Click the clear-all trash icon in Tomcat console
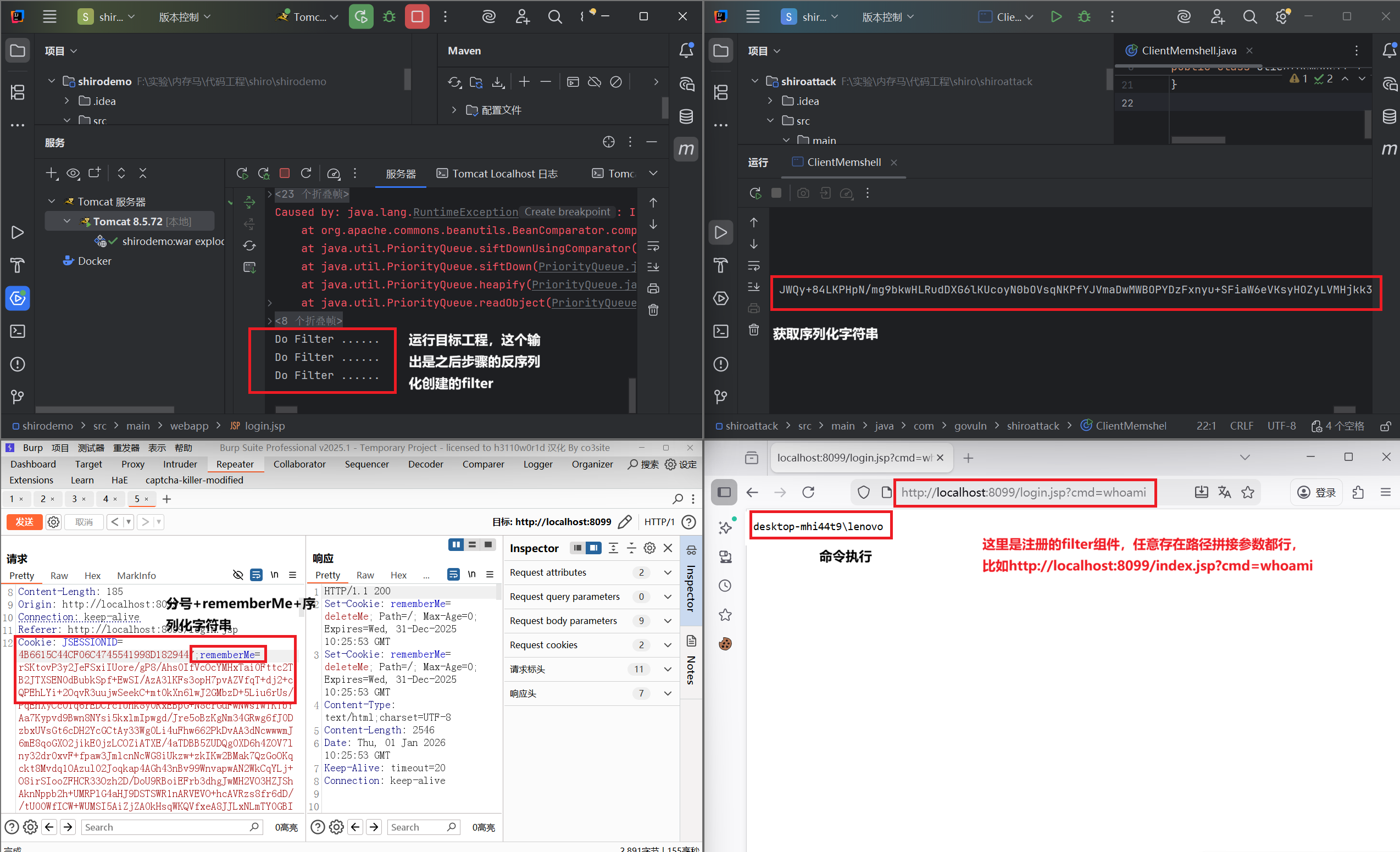Screen dimensions: 1400x852 (x=653, y=310)
